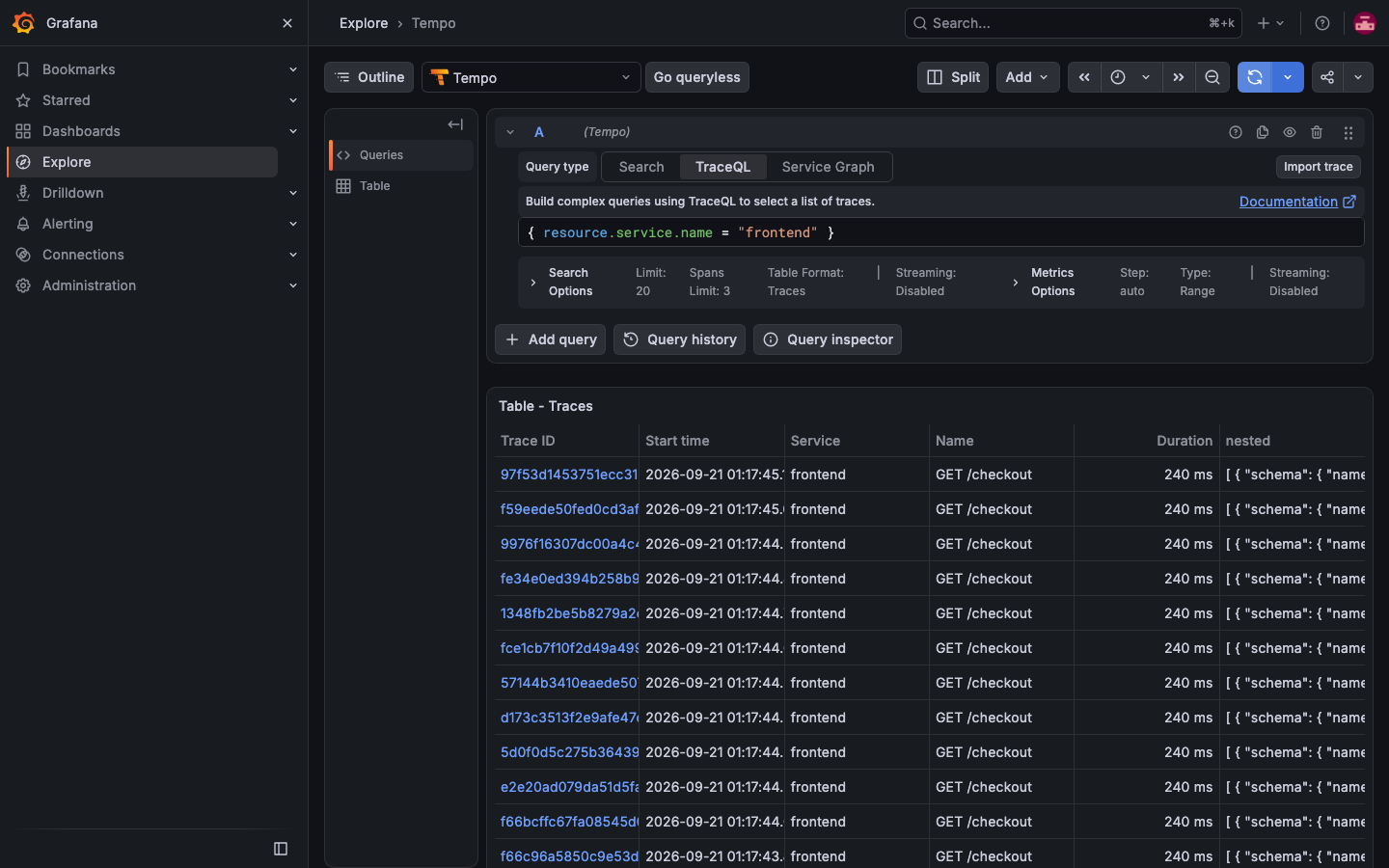Click Go queryless button

click(x=697, y=77)
